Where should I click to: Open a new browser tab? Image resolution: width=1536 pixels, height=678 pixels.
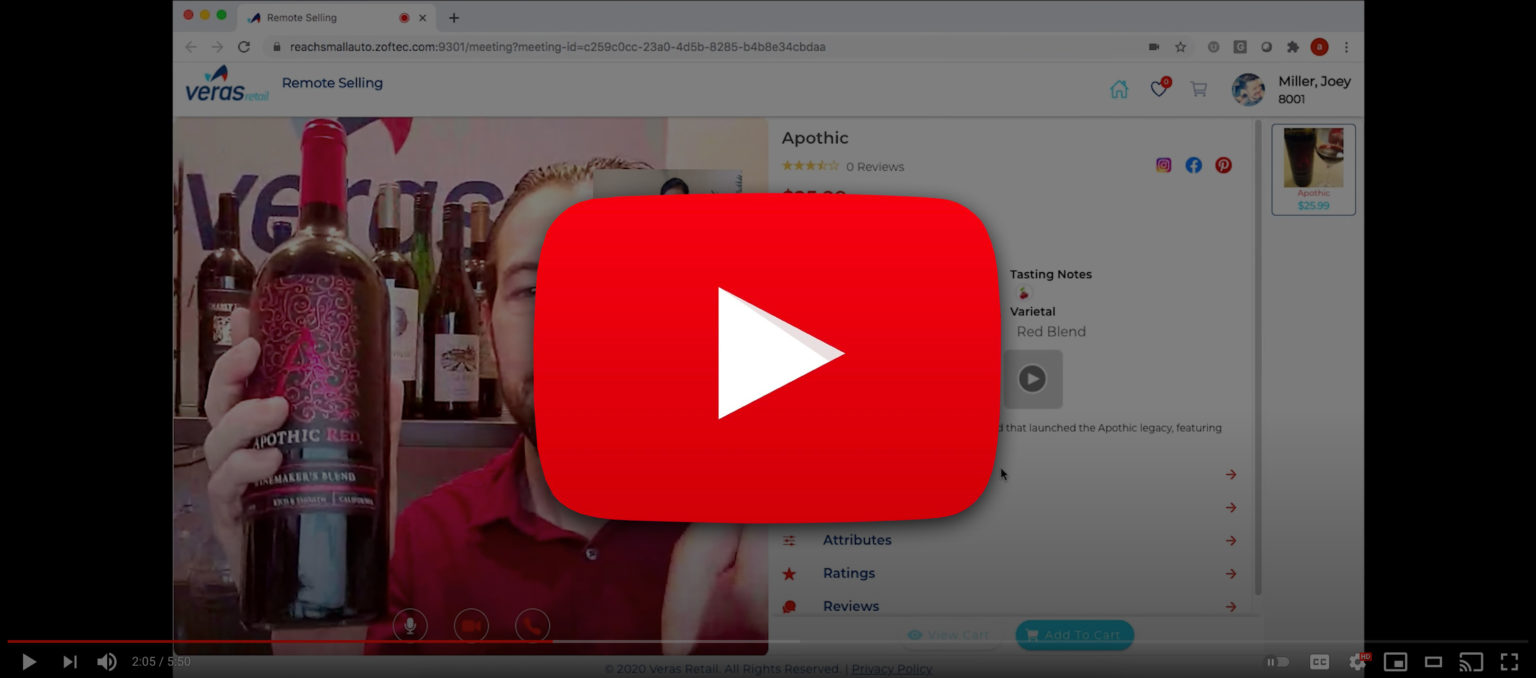click(454, 18)
